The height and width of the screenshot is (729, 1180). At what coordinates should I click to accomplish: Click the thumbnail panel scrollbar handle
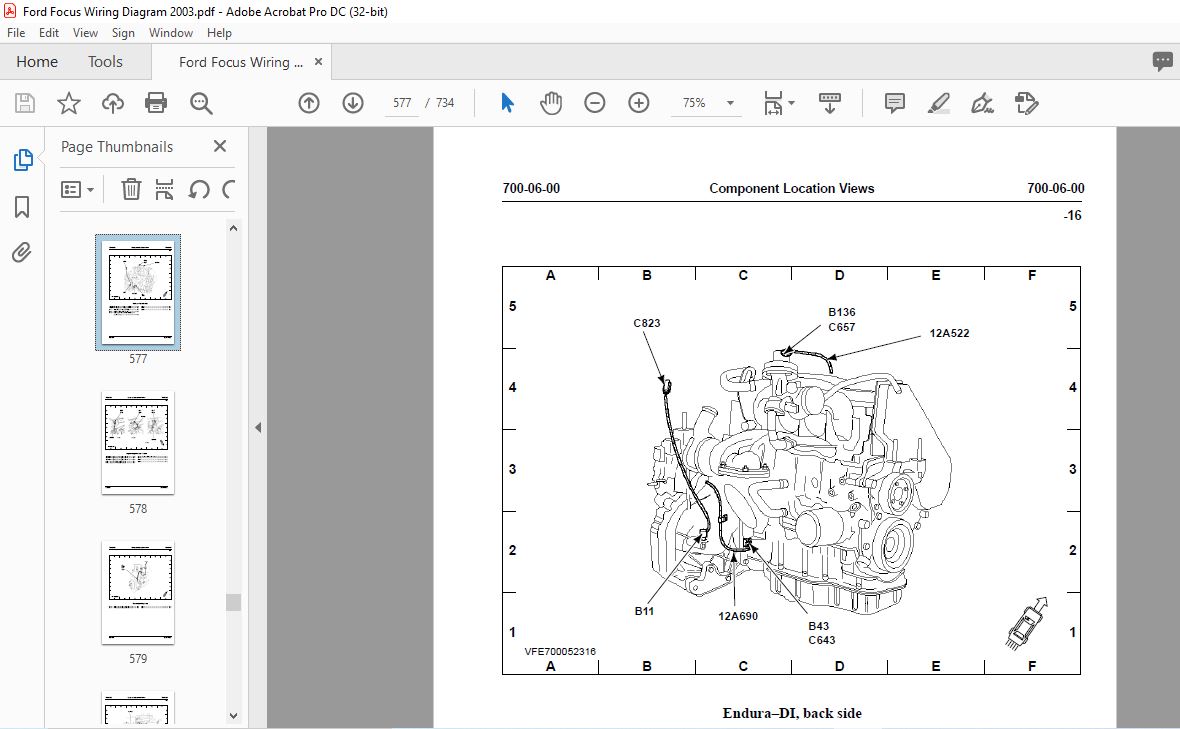click(x=233, y=602)
